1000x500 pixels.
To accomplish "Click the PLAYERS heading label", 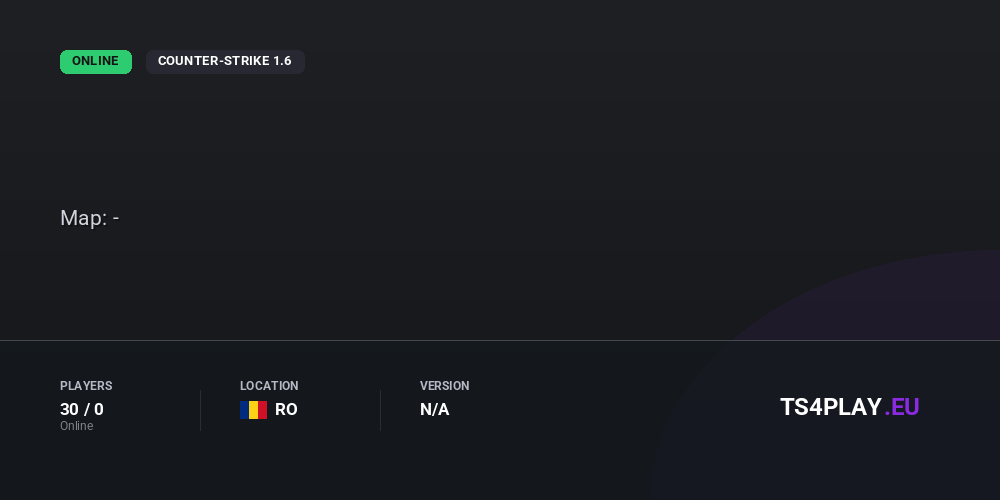I will point(86,386).
